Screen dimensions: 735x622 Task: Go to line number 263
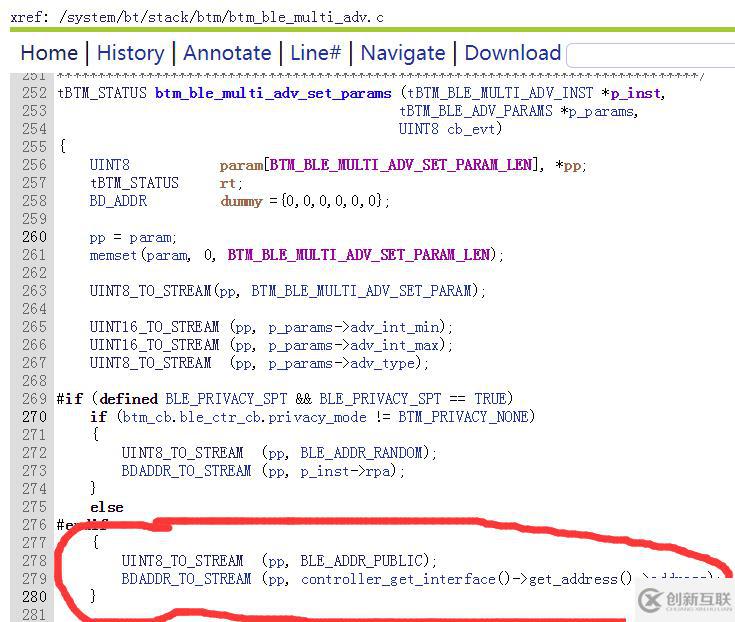click(x=34, y=291)
